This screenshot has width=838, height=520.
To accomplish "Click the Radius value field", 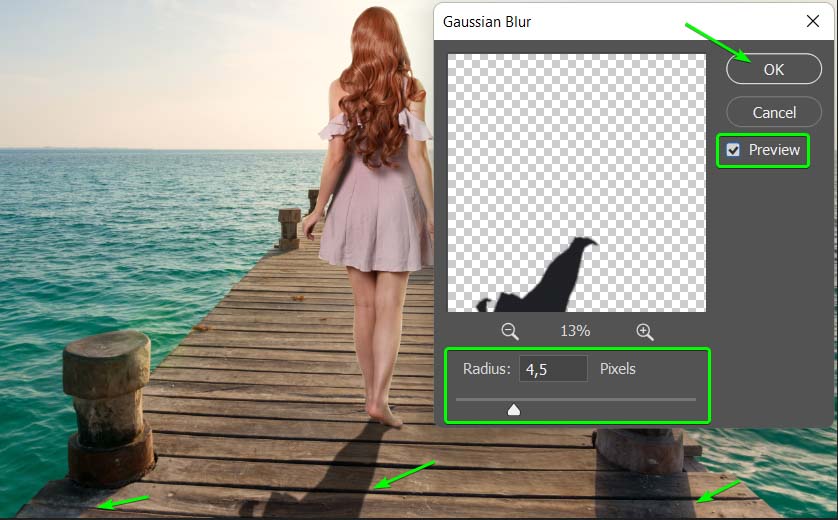I will tap(553, 369).
